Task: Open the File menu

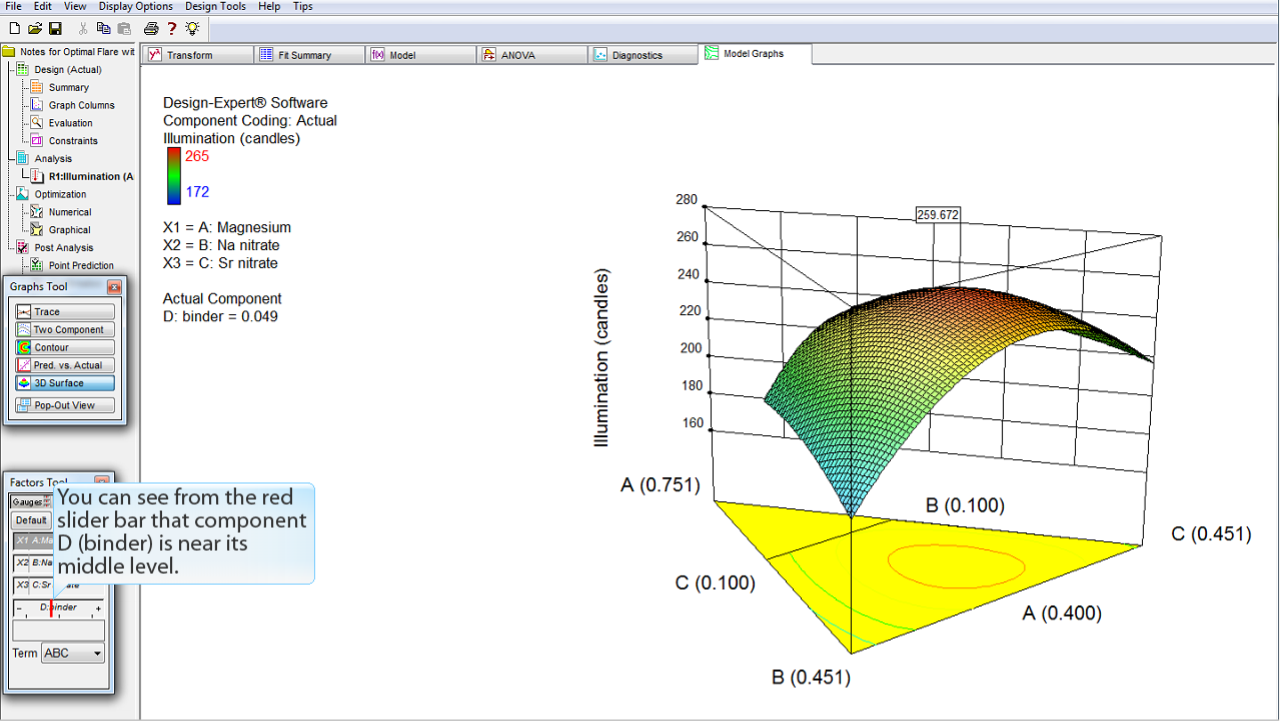Action: [14, 6]
